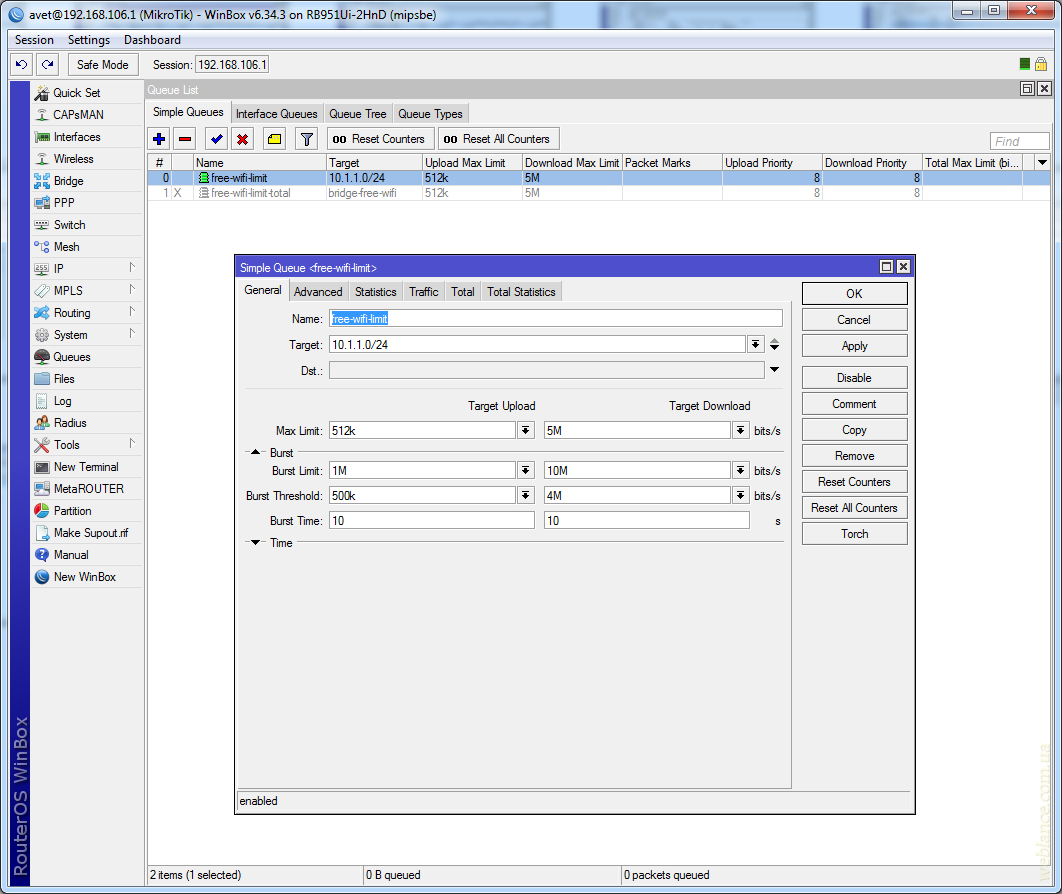Viewport: 1062px width, 894px height.
Task: Toggle the Safe Mode button
Action: [102, 64]
